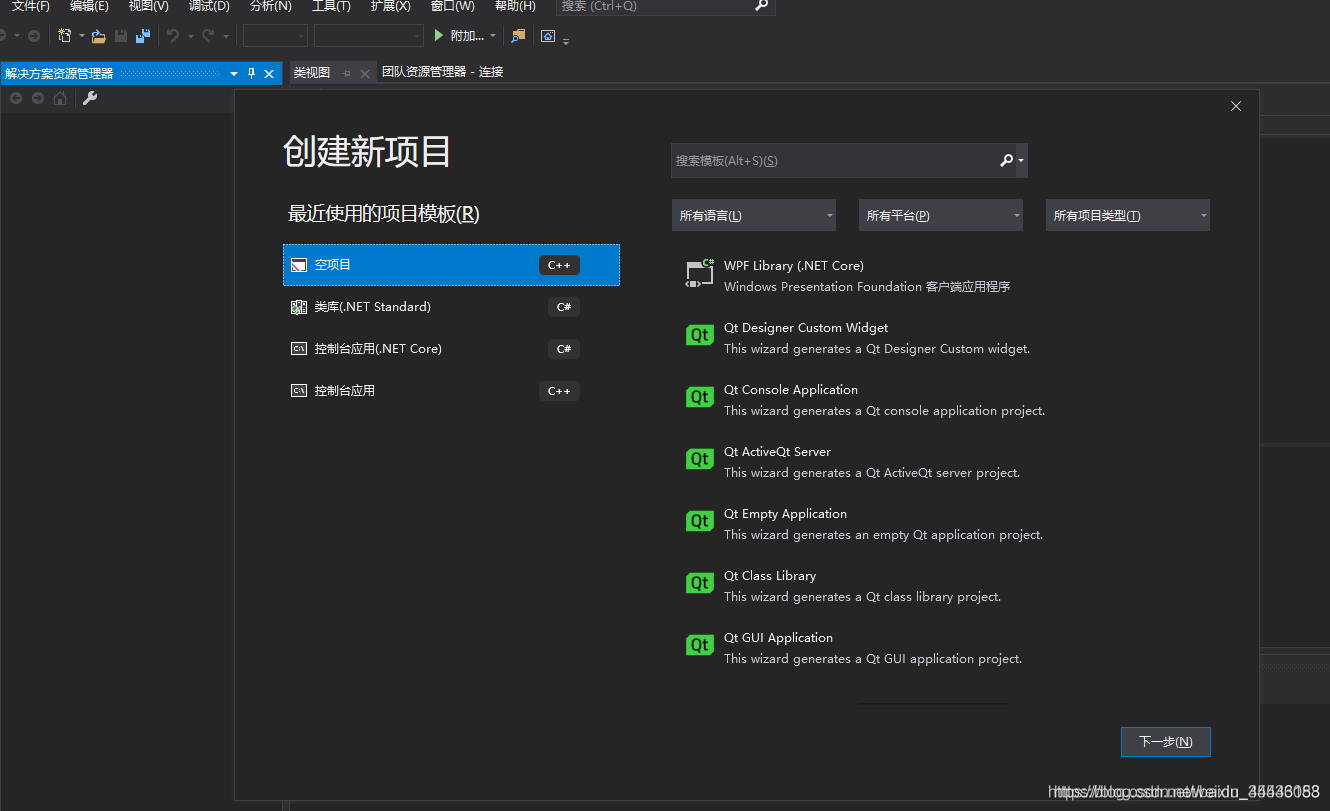Open the Solution Configurations combo box
The image size is (1330, 811).
(275, 36)
